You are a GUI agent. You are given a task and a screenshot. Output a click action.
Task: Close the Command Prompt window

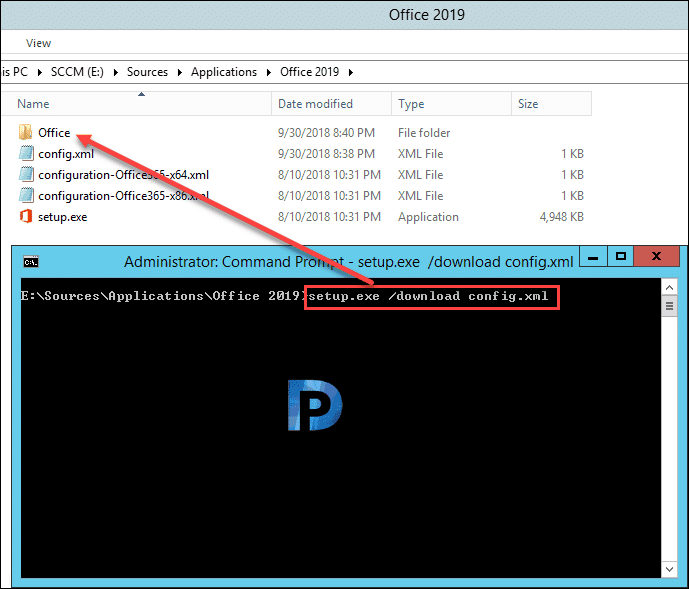click(656, 257)
